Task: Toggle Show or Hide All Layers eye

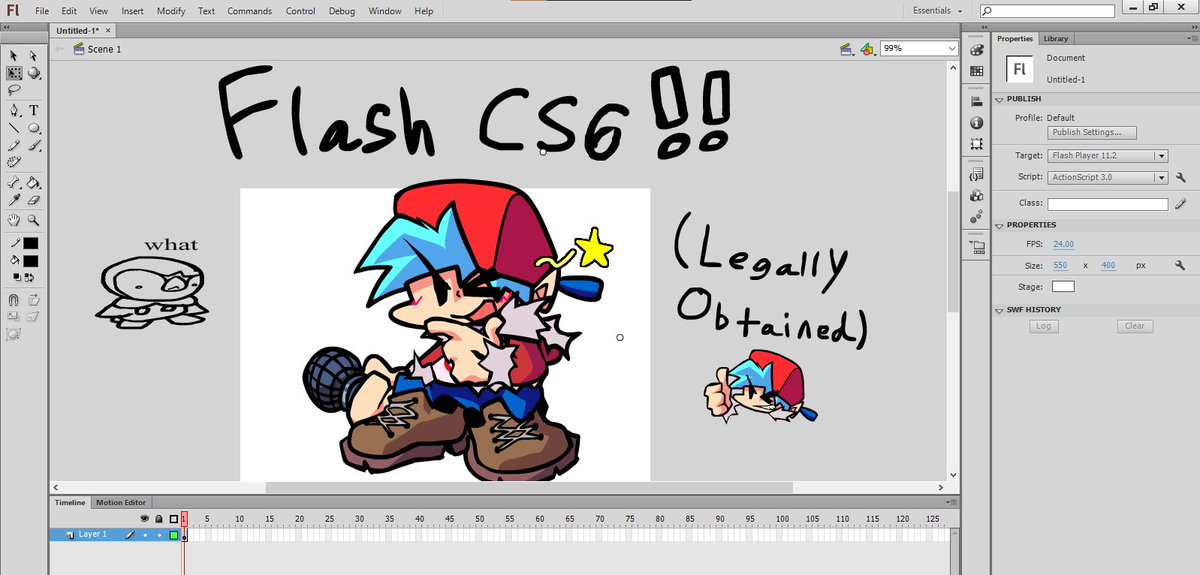Action: pyautogui.click(x=145, y=519)
